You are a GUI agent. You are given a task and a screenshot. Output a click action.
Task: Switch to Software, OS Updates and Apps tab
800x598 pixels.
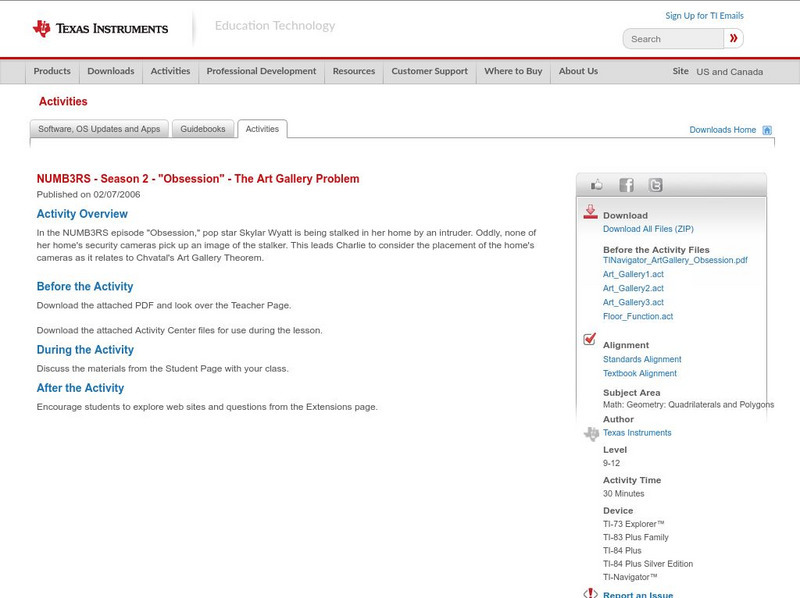point(99,129)
